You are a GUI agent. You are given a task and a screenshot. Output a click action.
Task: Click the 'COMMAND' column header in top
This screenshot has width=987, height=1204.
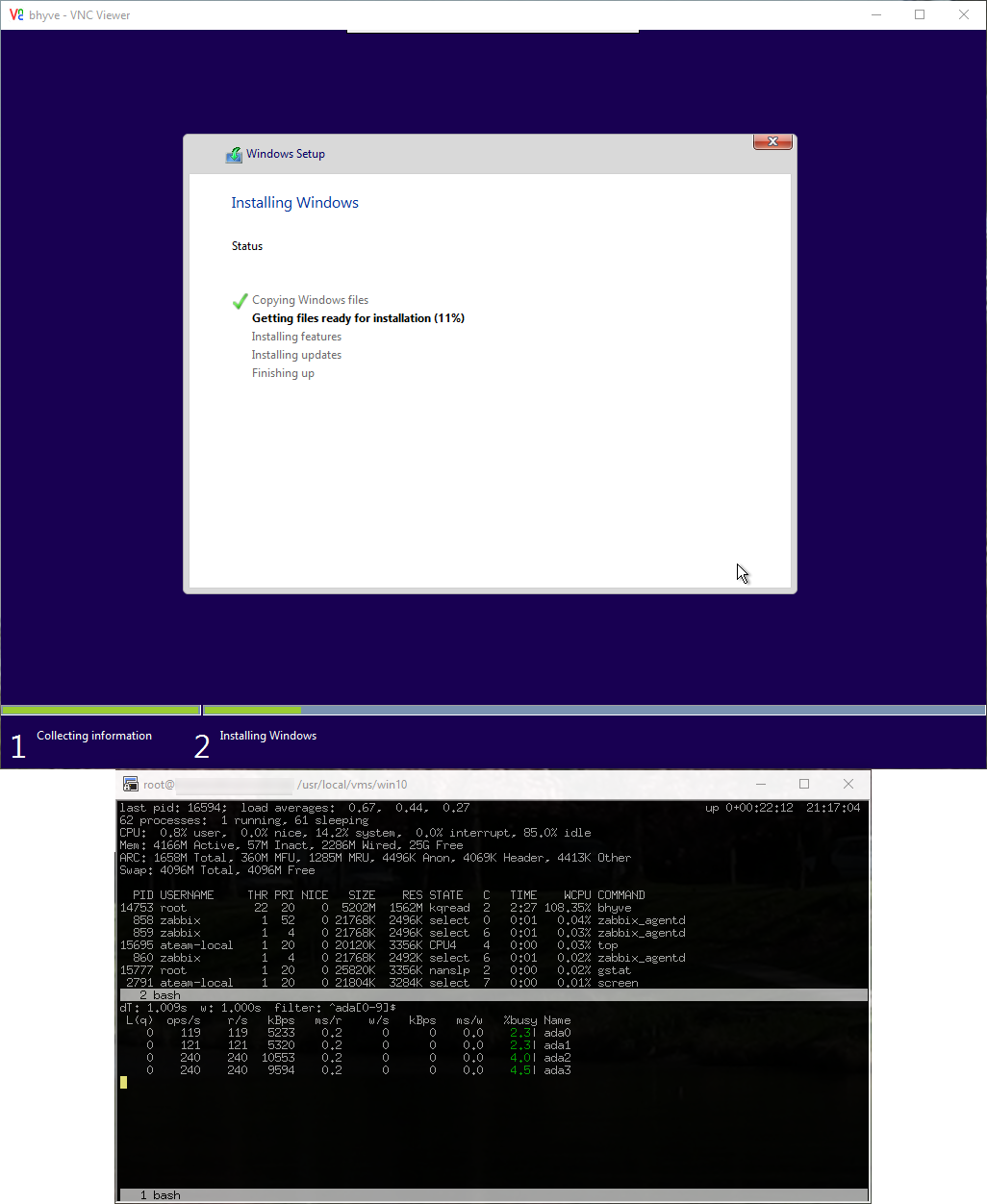point(621,895)
